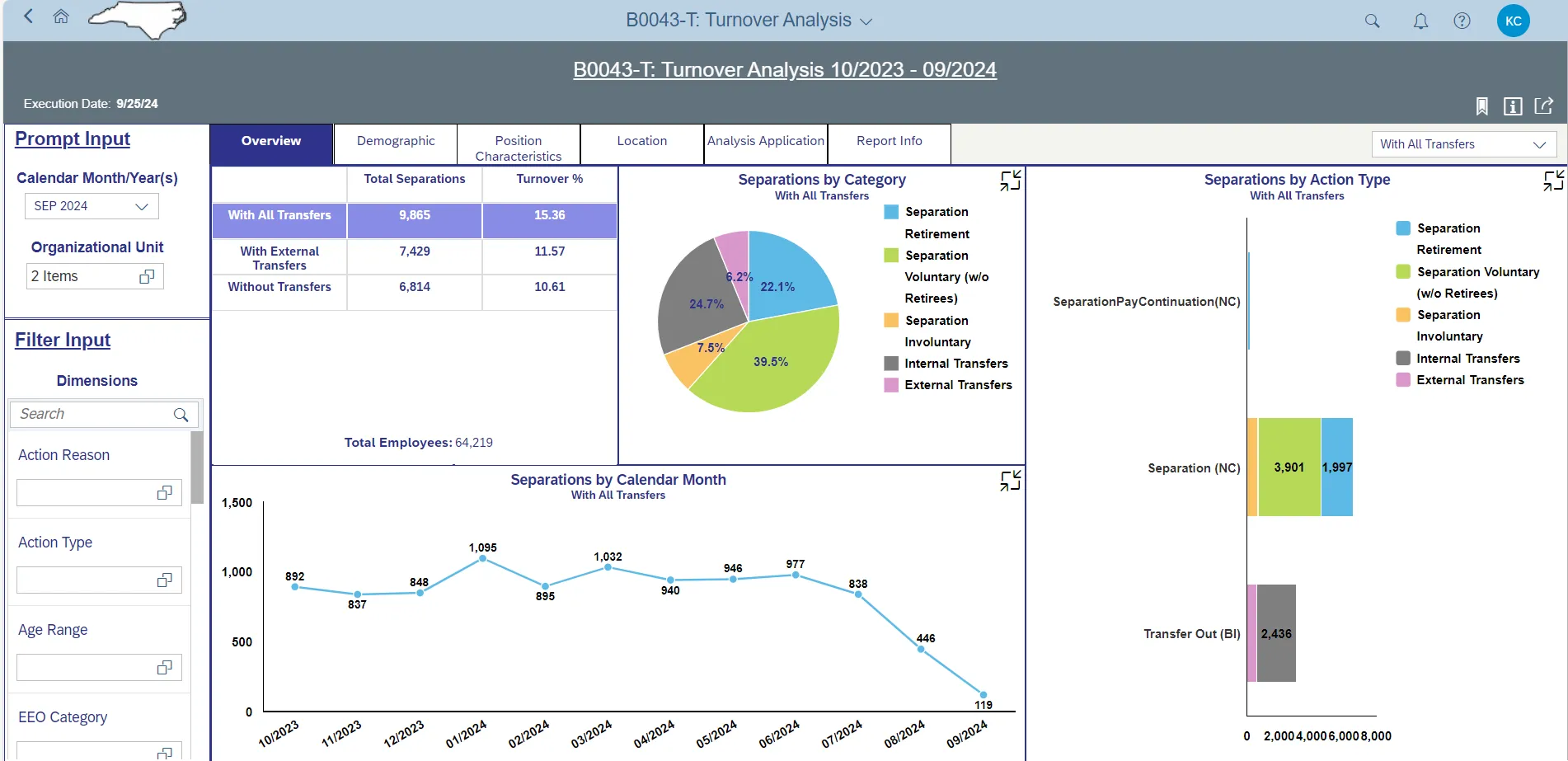Open the Calendar Month/Year SEP 2024 dropdown

click(x=92, y=206)
